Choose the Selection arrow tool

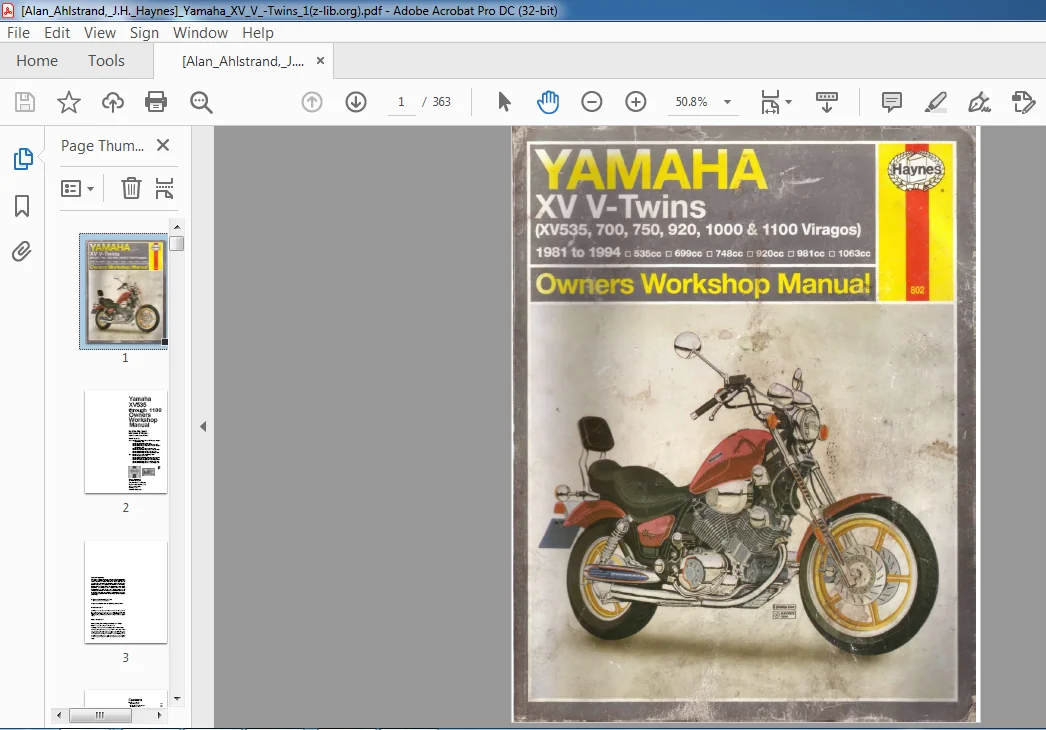[504, 102]
